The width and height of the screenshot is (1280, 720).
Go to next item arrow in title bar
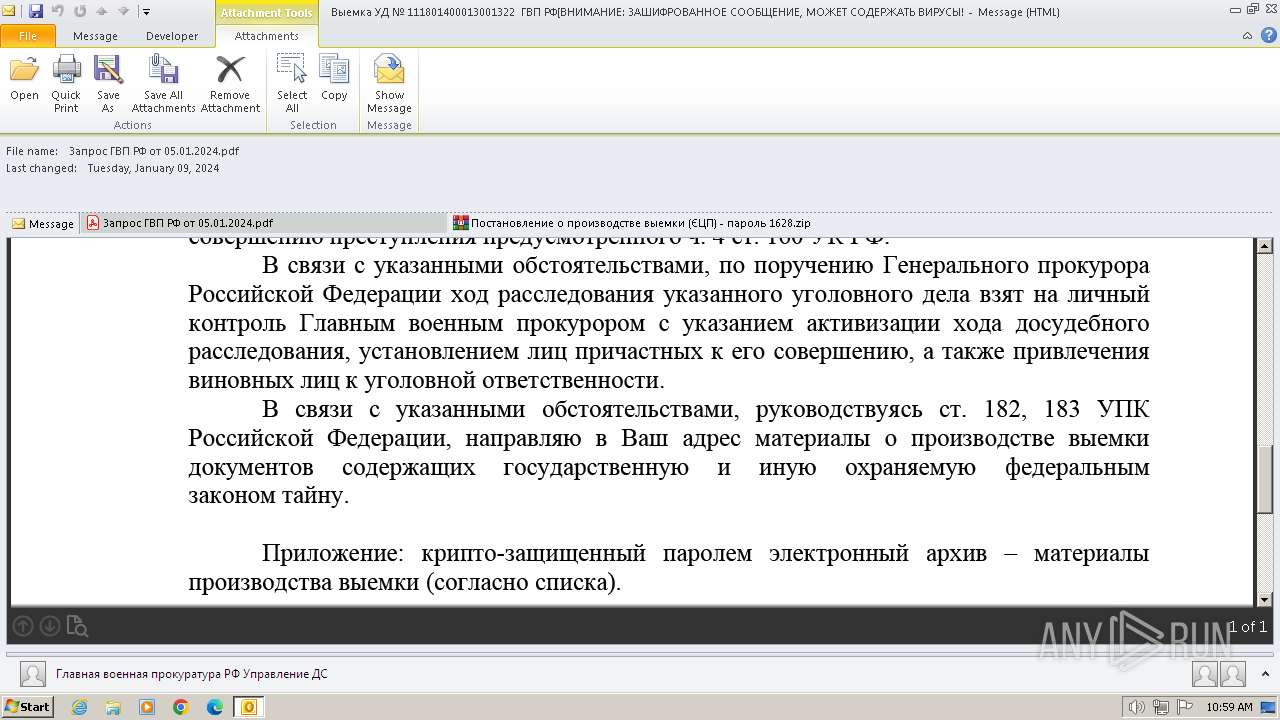[x=123, y=11]
